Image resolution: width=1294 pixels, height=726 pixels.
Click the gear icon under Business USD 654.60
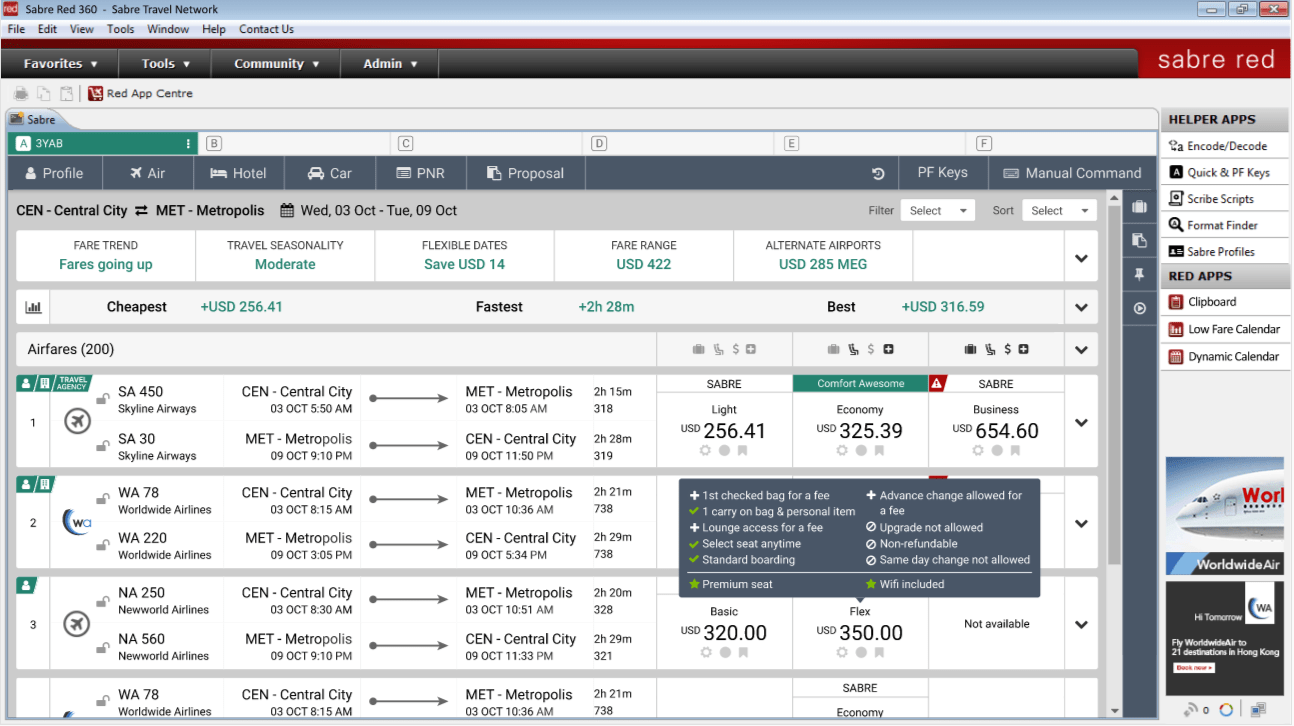pyautogui.click(x=978, y=450)
